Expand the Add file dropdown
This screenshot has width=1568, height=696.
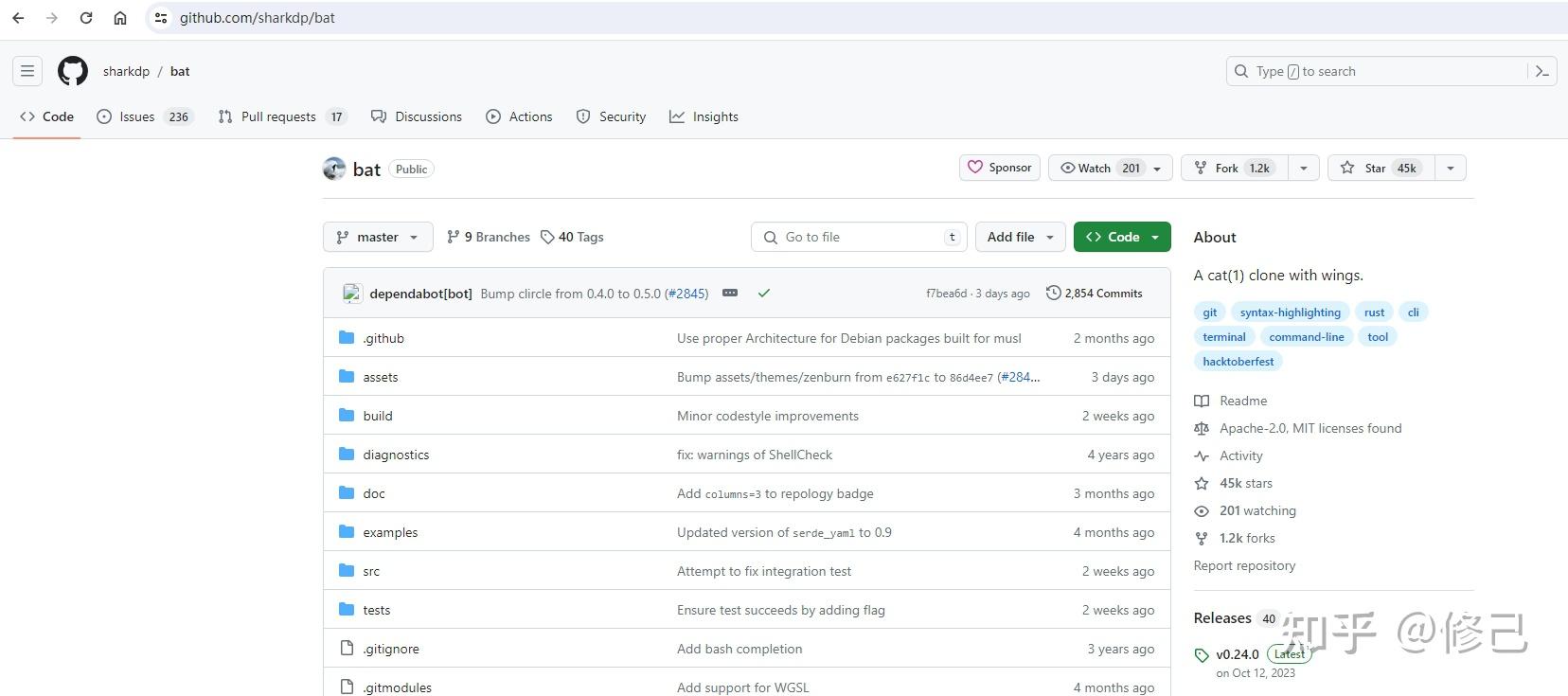[1021, 237]
